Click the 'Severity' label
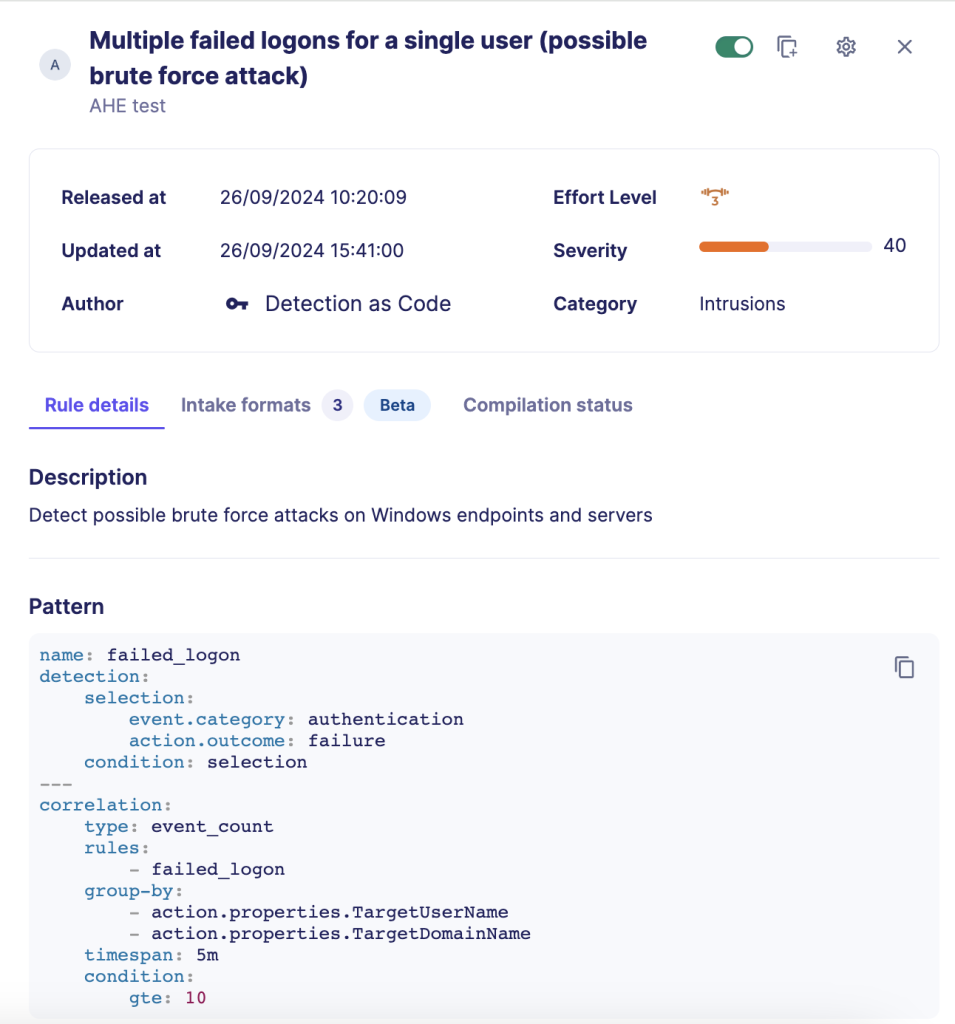Screen dimensions: 955x1024 pos(590,250)
